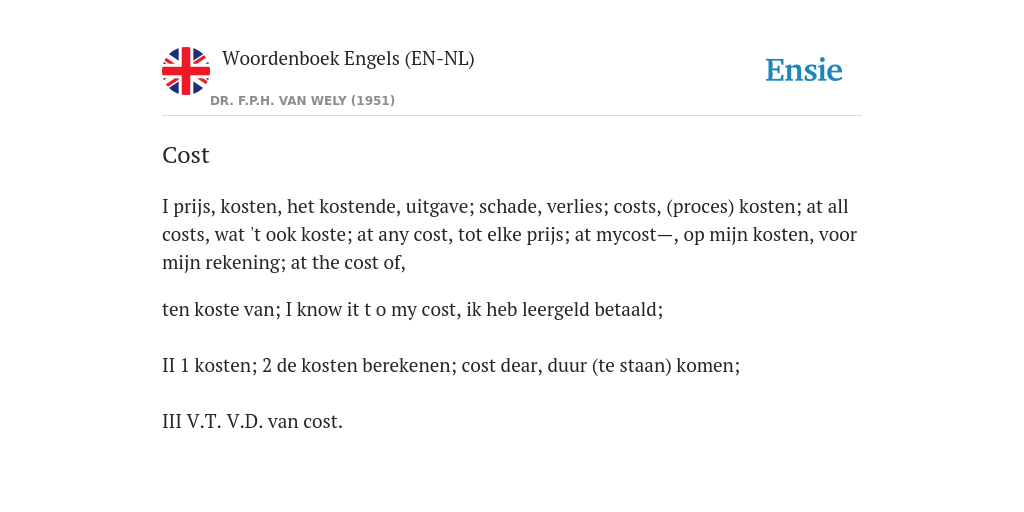Click 'V.T. V.D.' abbreviation in section III
1024x512 pixels.
(x=225, y=422)
